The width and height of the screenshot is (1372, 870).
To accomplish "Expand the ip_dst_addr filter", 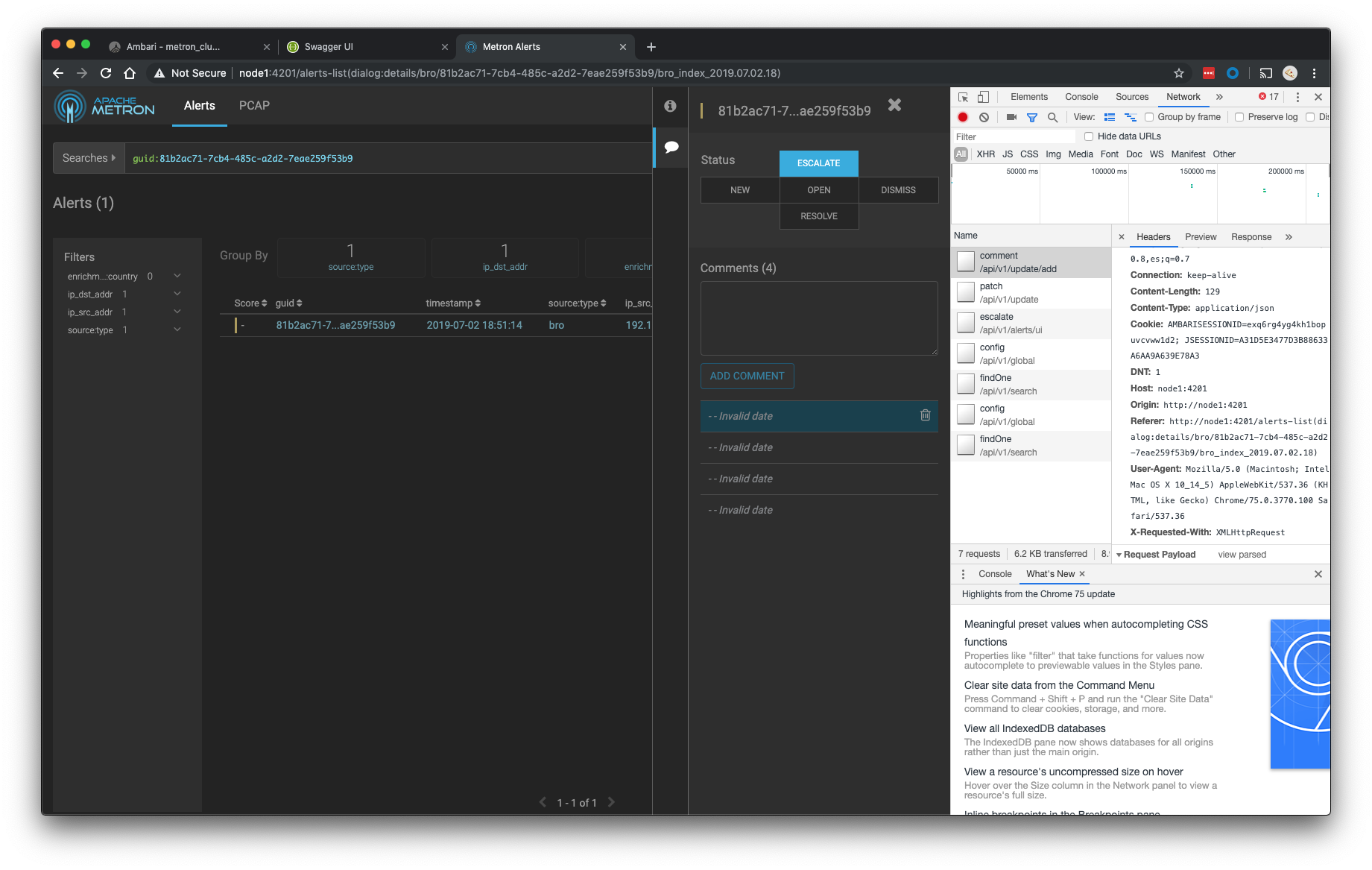I will pyautogui.click(x=177, y=294).
